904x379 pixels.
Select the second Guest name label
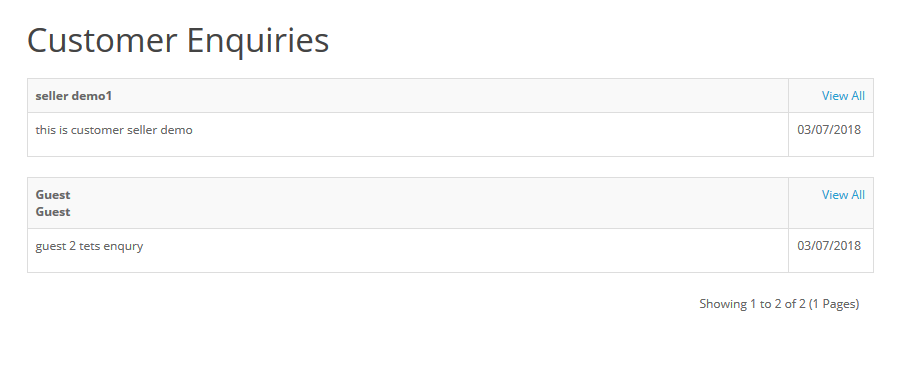(53, 212)
